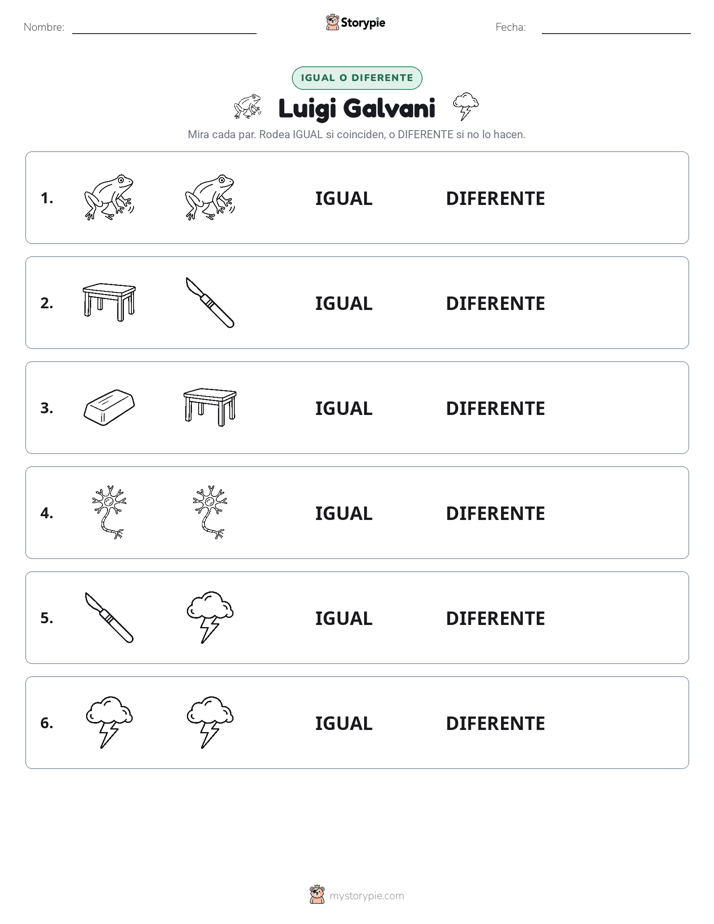Click the first neuron icon in row 4

point(109,512)
